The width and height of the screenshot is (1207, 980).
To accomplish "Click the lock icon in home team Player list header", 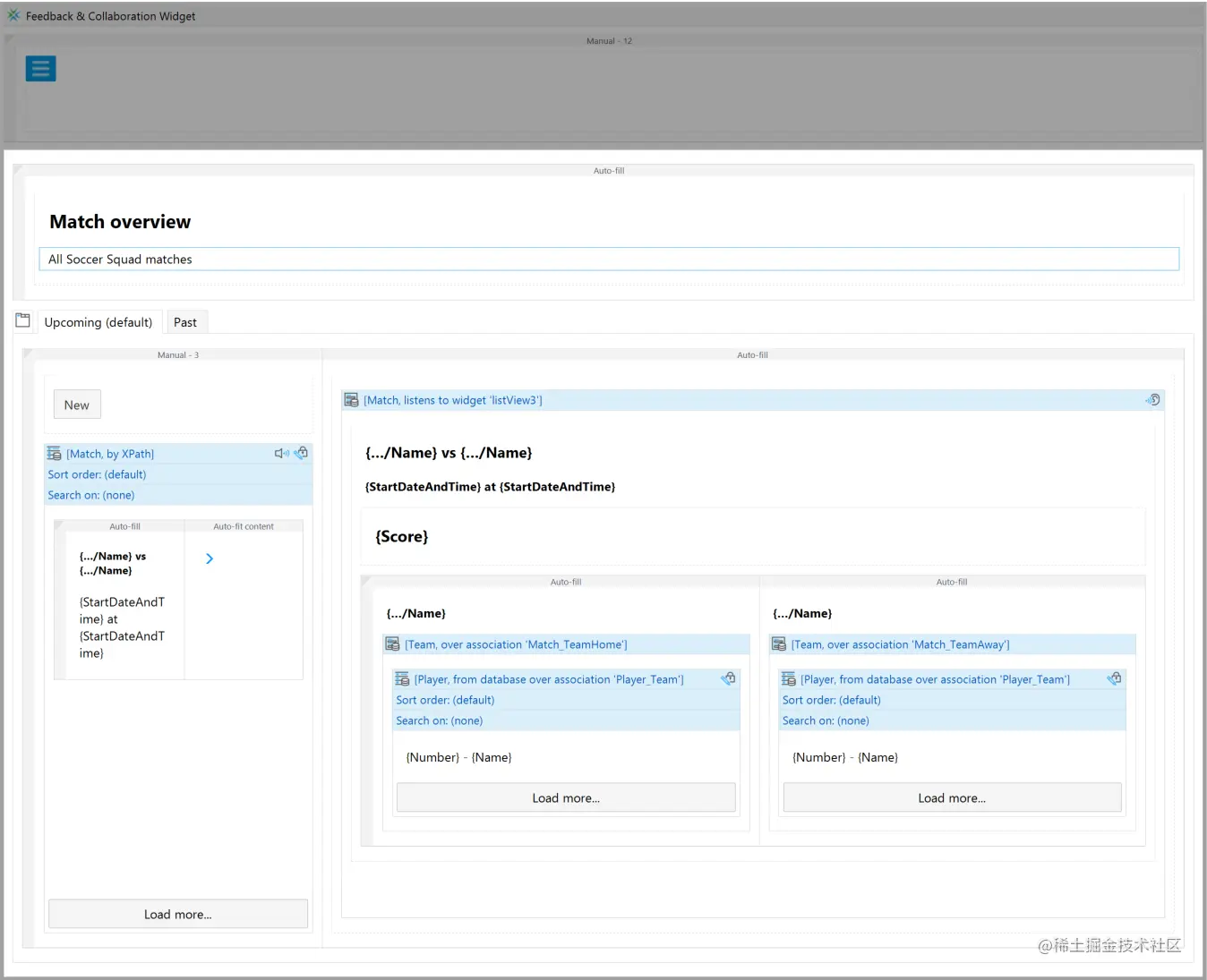I will pyautogui.click(x=729, y=678).
